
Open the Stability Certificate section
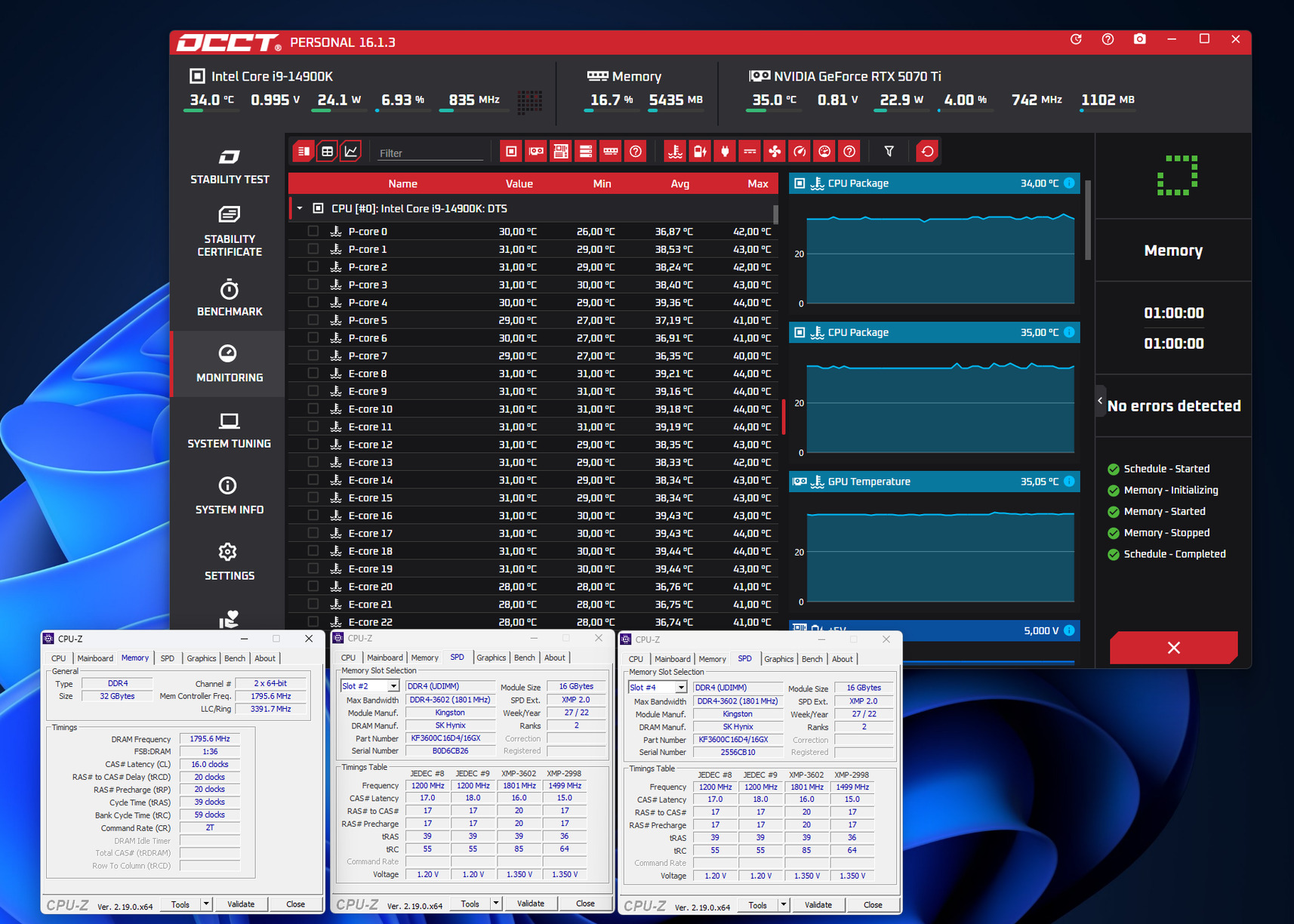(x=230, y=232)
